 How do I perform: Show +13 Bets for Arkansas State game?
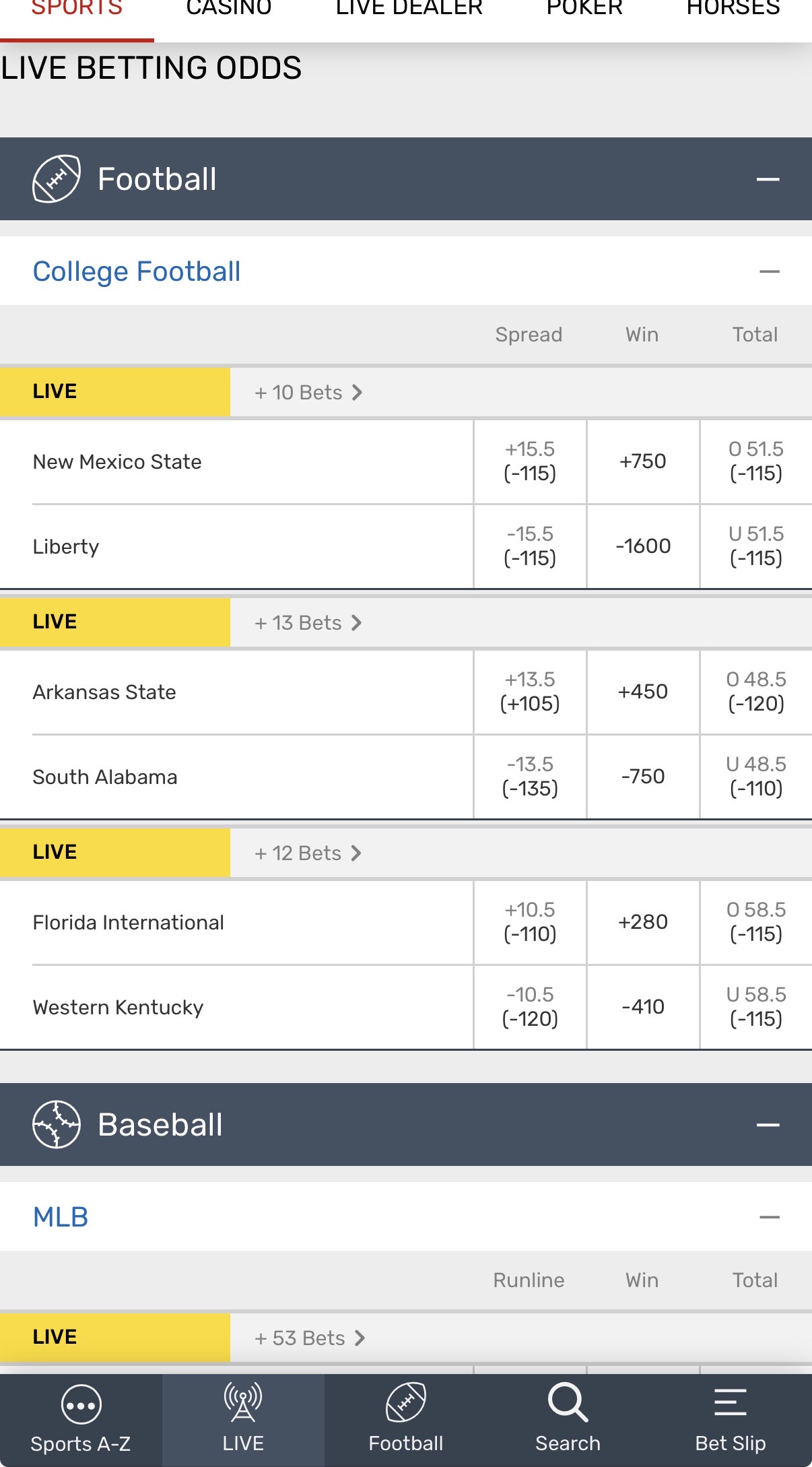(x=308, y=623)
